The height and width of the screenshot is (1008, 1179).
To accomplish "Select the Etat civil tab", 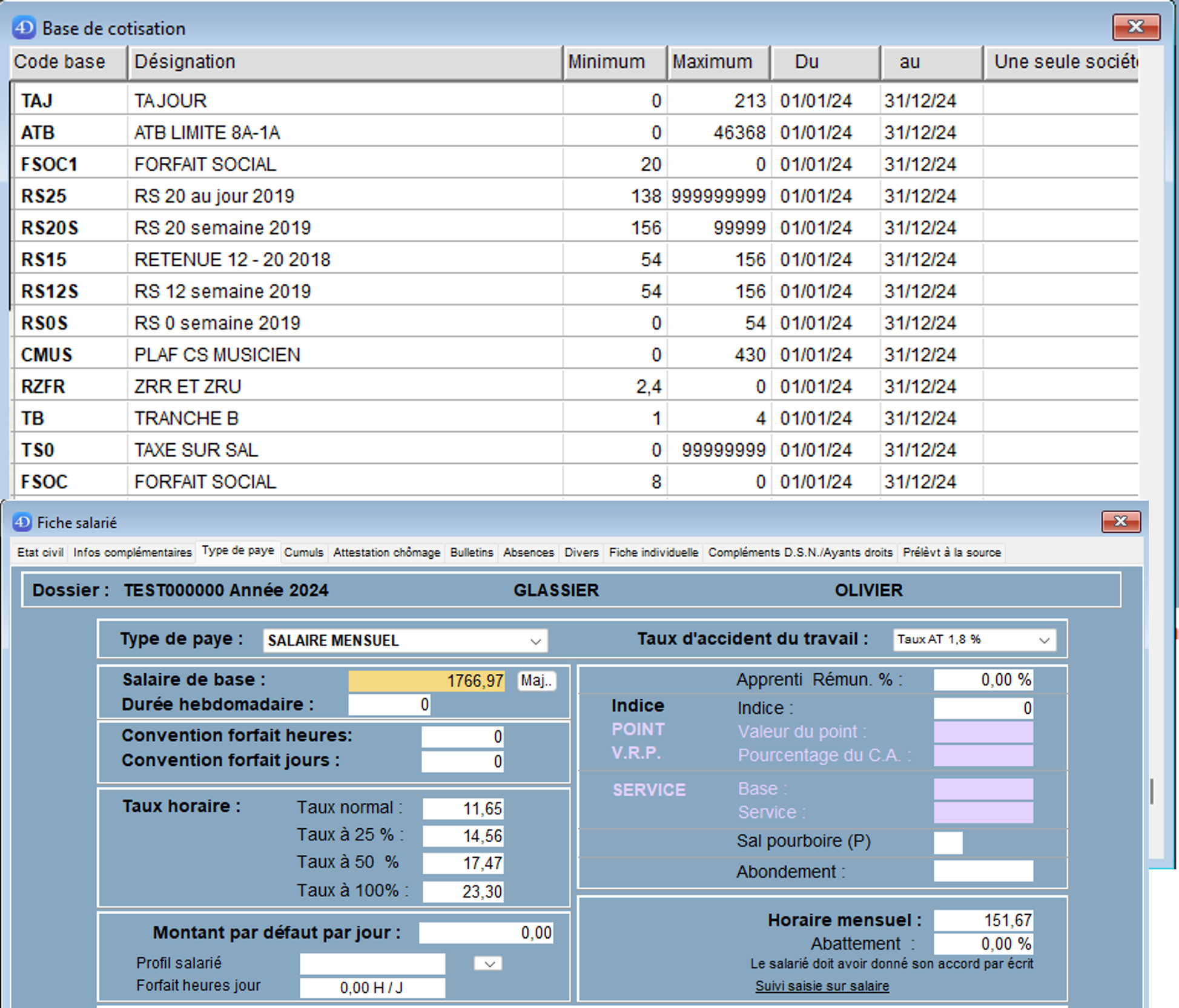I will pyautogui.click(x=40, y=552).
